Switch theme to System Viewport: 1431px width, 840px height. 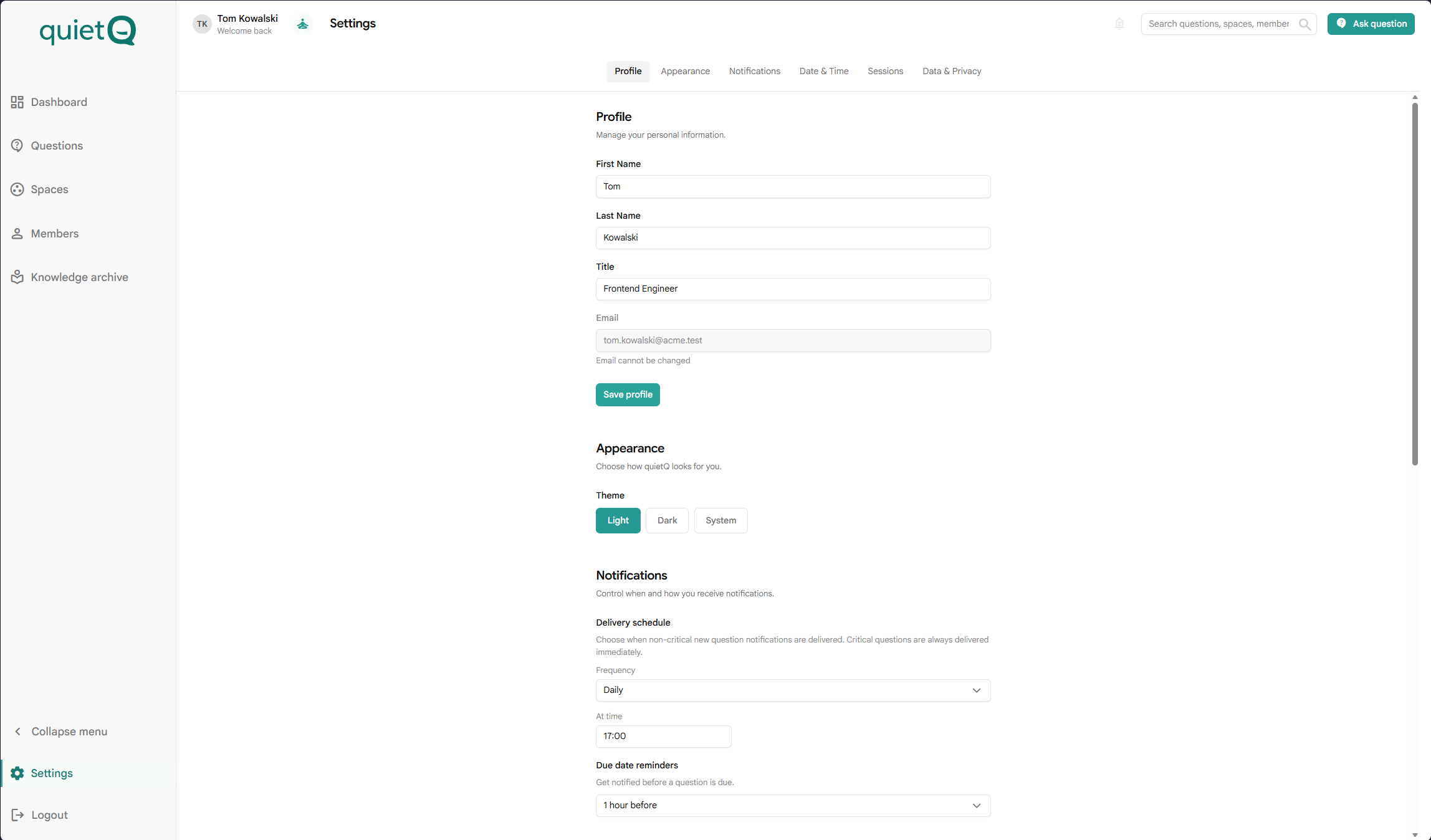pyautogui.click(x=720, y=520)
